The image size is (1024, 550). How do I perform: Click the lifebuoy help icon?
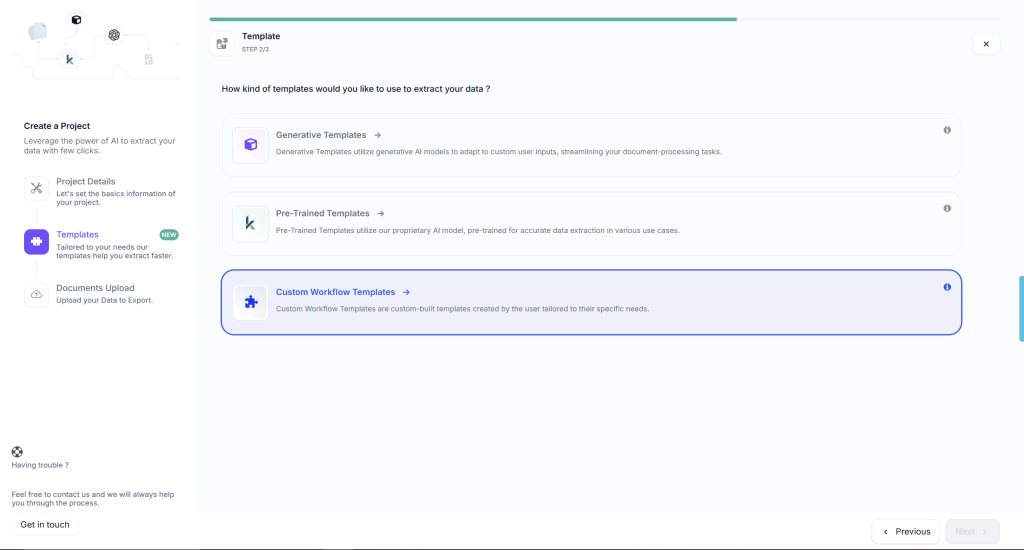17,452
